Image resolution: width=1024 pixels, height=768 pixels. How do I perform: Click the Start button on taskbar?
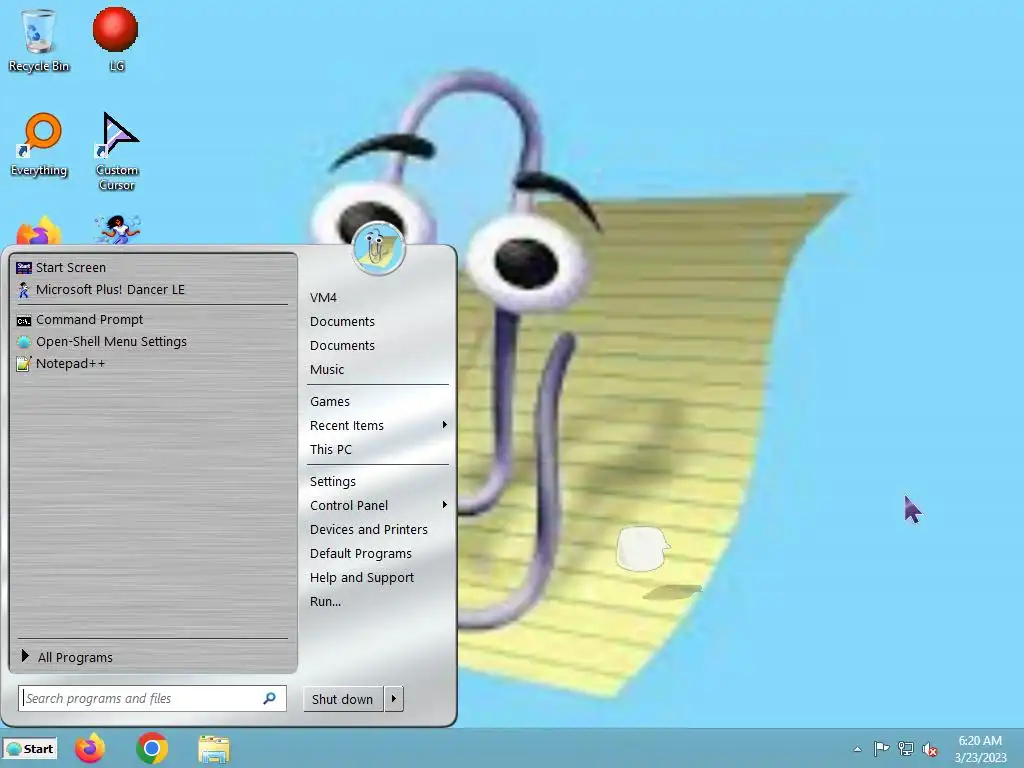[x=30, y=749]
